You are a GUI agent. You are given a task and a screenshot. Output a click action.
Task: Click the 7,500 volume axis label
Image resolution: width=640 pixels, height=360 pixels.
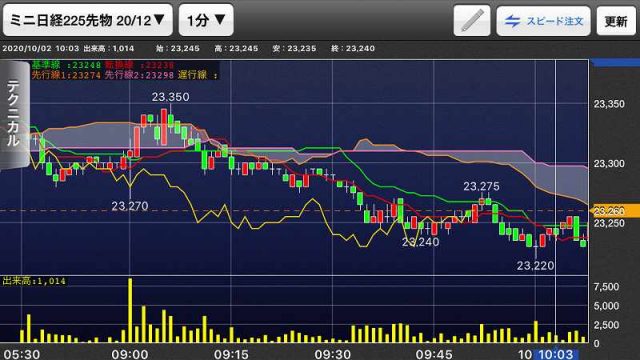click(x=606, y=287)
